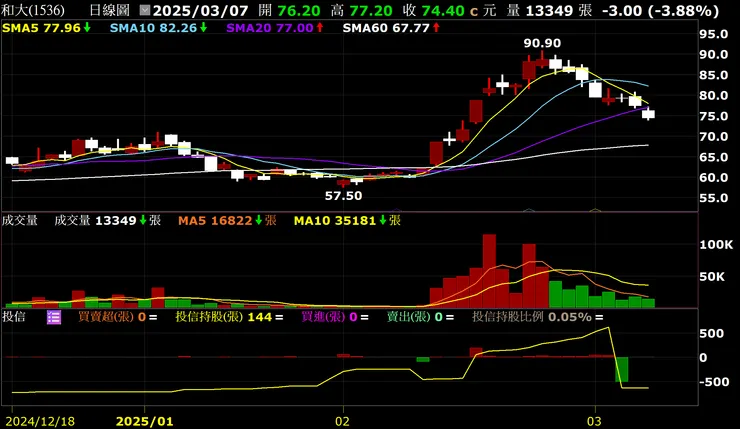Click the 95.0 price axis label
Viewport: 740px width, 429px height.
click(714, 34)
